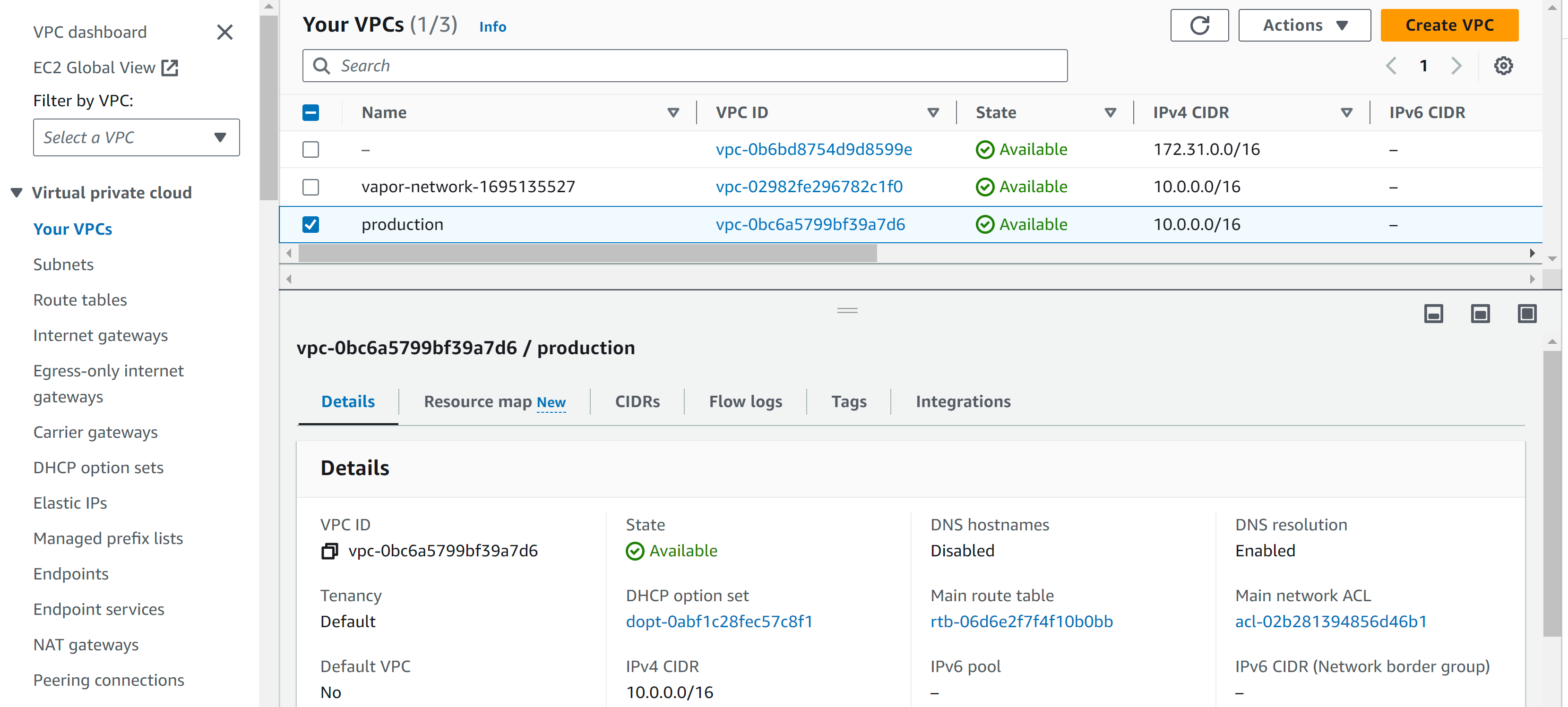Go to Managed prefix lists
This screenshot has height=707, width=1568.
coord(108,539)
